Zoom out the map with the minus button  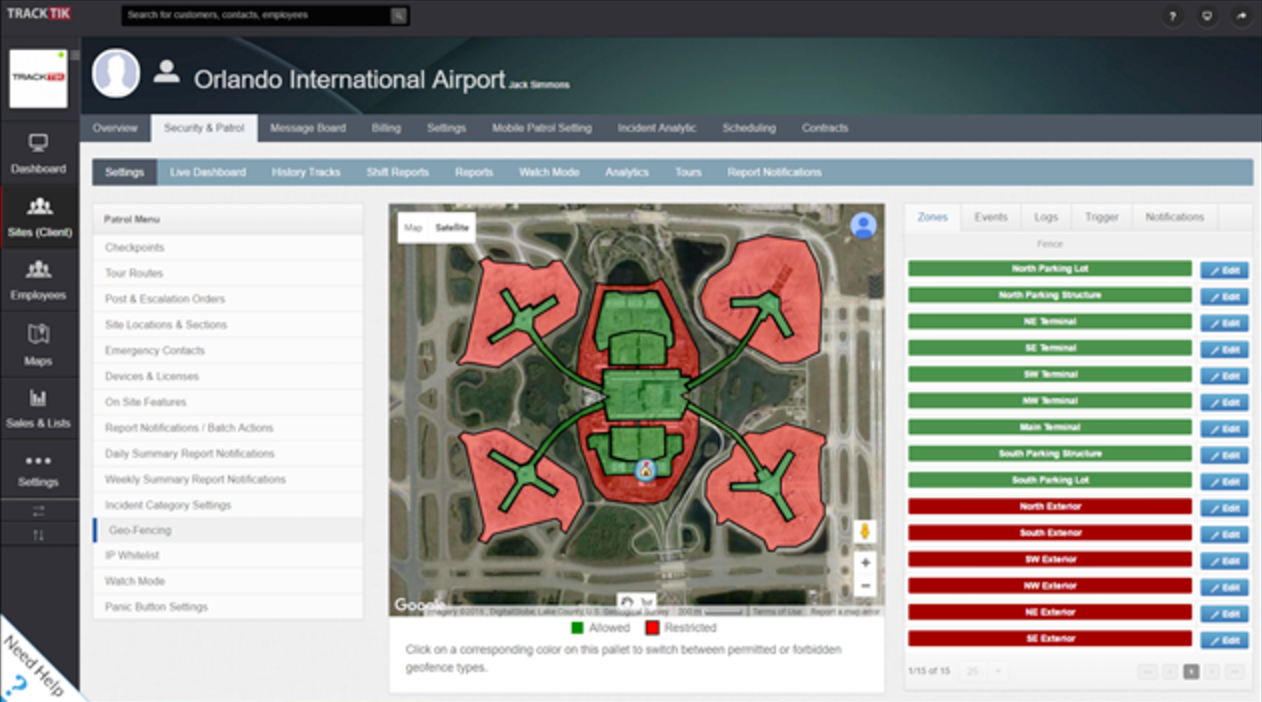pos(865,586)
